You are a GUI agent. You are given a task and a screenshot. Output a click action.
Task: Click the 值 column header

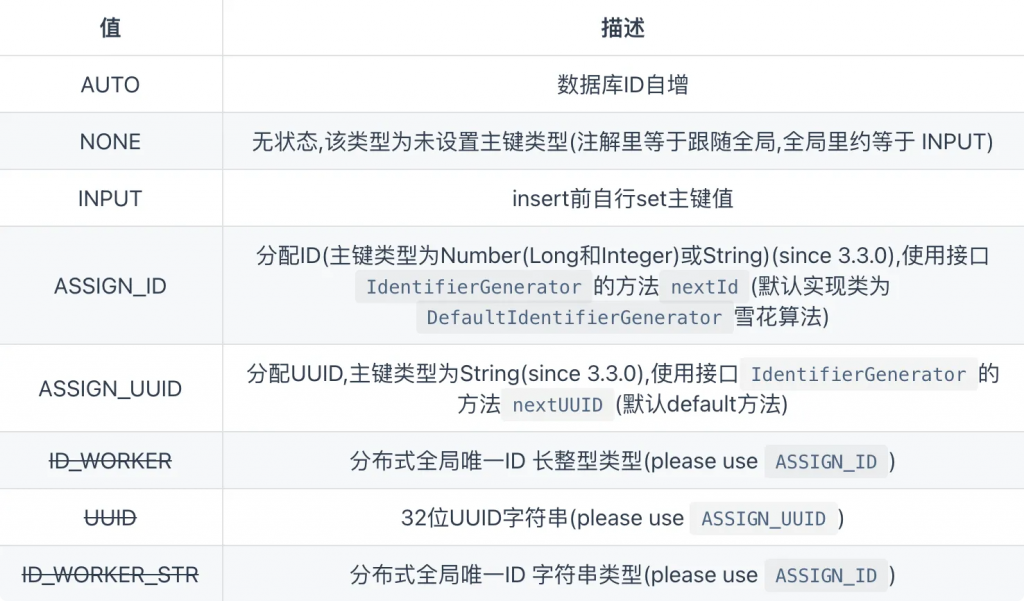110,27
